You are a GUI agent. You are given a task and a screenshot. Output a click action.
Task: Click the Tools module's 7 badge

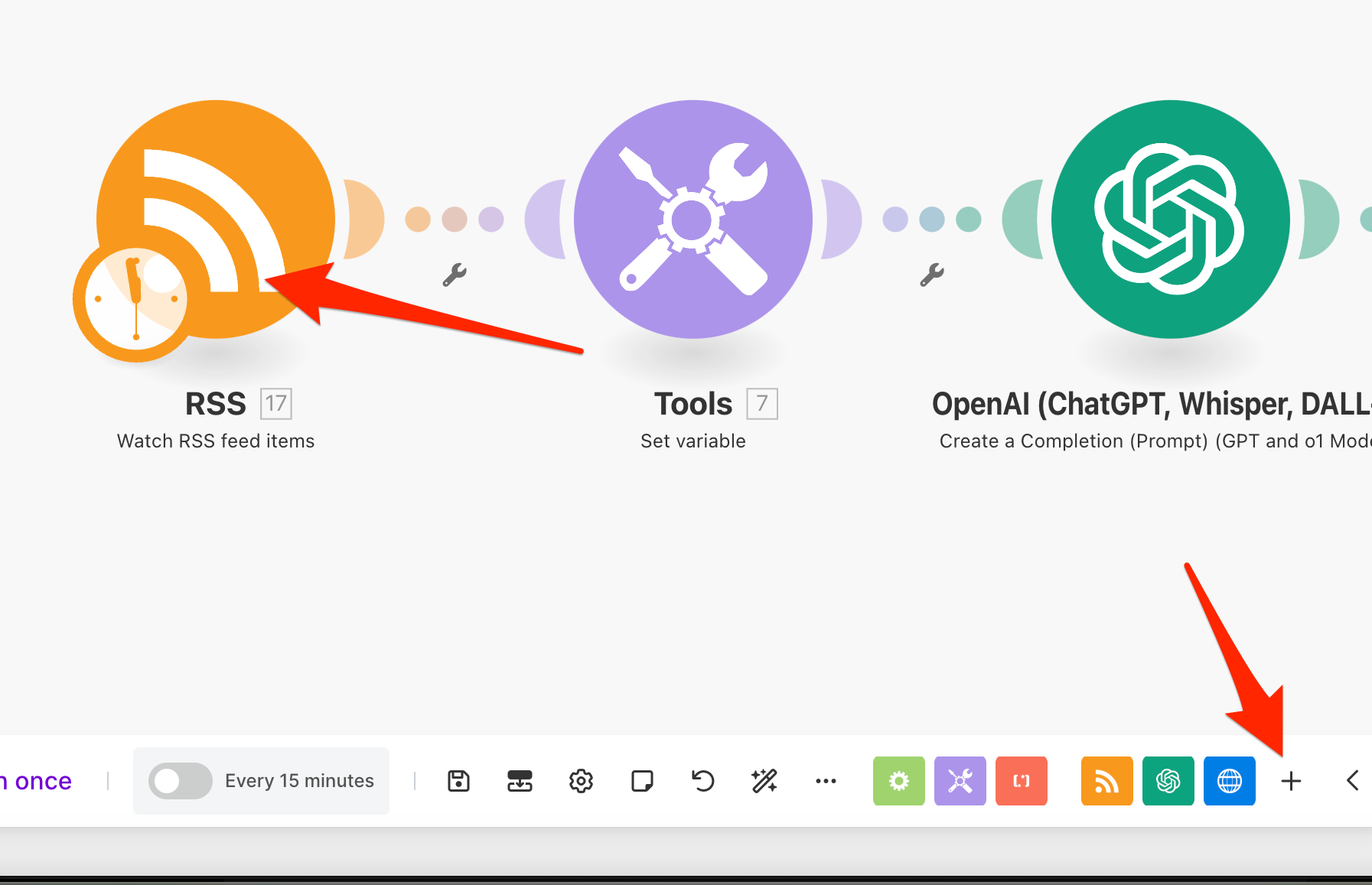[x=762, y=403]
